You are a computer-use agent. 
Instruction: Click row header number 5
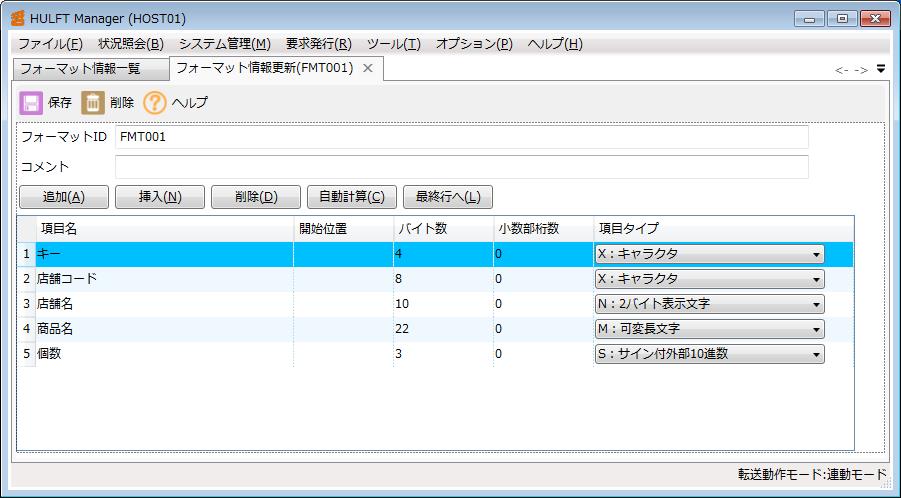coord(26,354)
